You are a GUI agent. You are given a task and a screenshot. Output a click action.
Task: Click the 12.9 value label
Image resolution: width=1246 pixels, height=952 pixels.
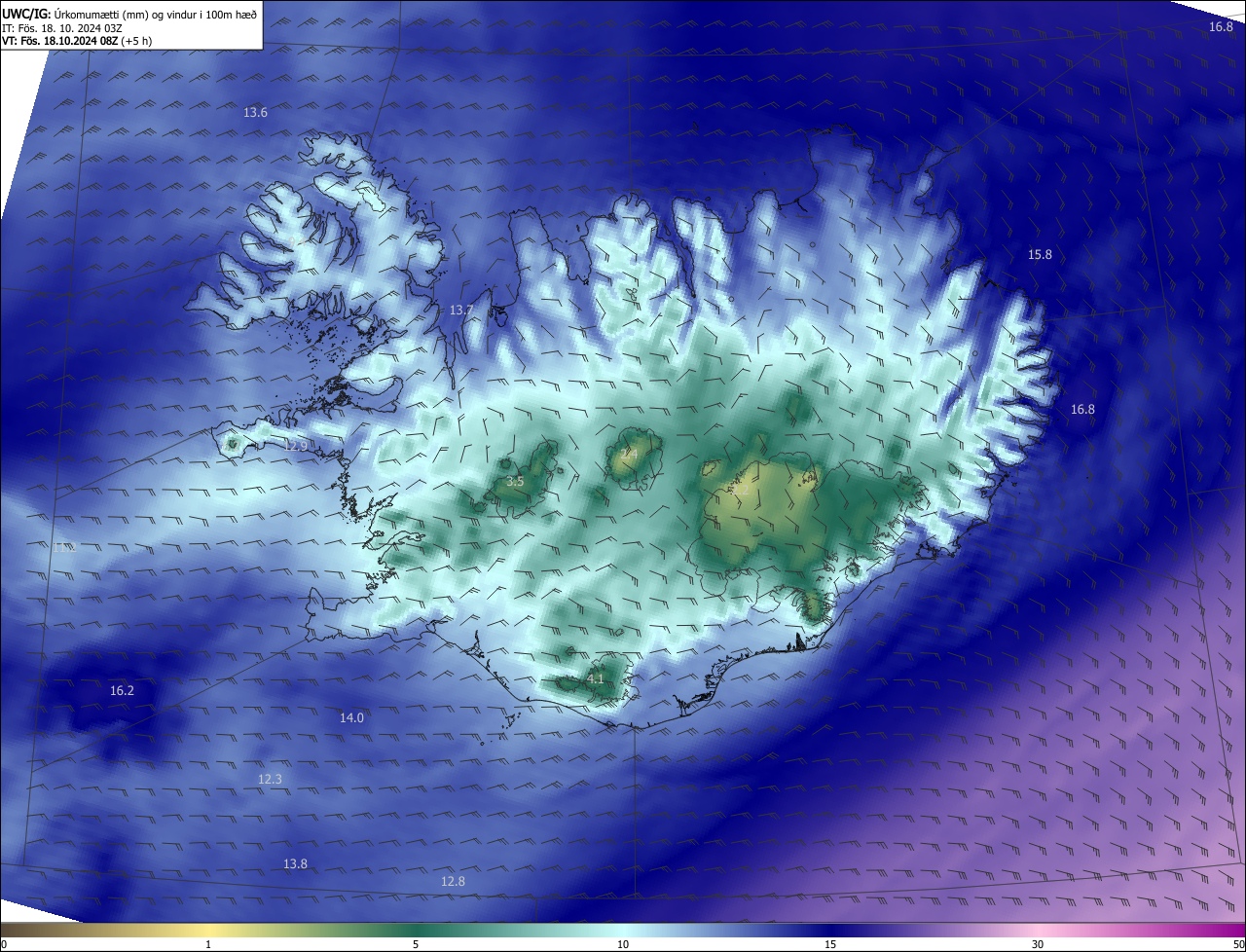point(295,446)
